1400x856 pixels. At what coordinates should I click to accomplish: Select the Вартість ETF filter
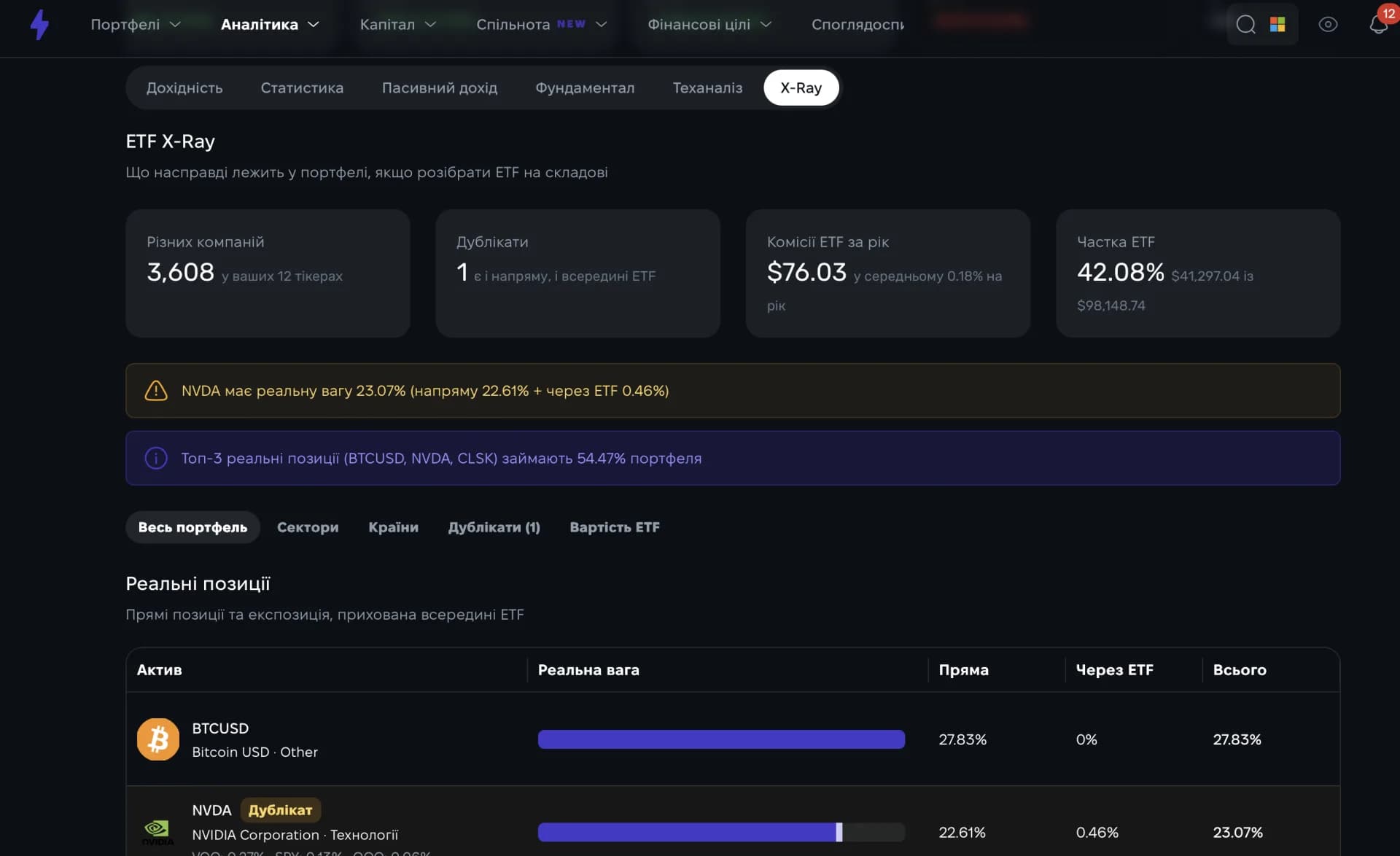point(615,527)
